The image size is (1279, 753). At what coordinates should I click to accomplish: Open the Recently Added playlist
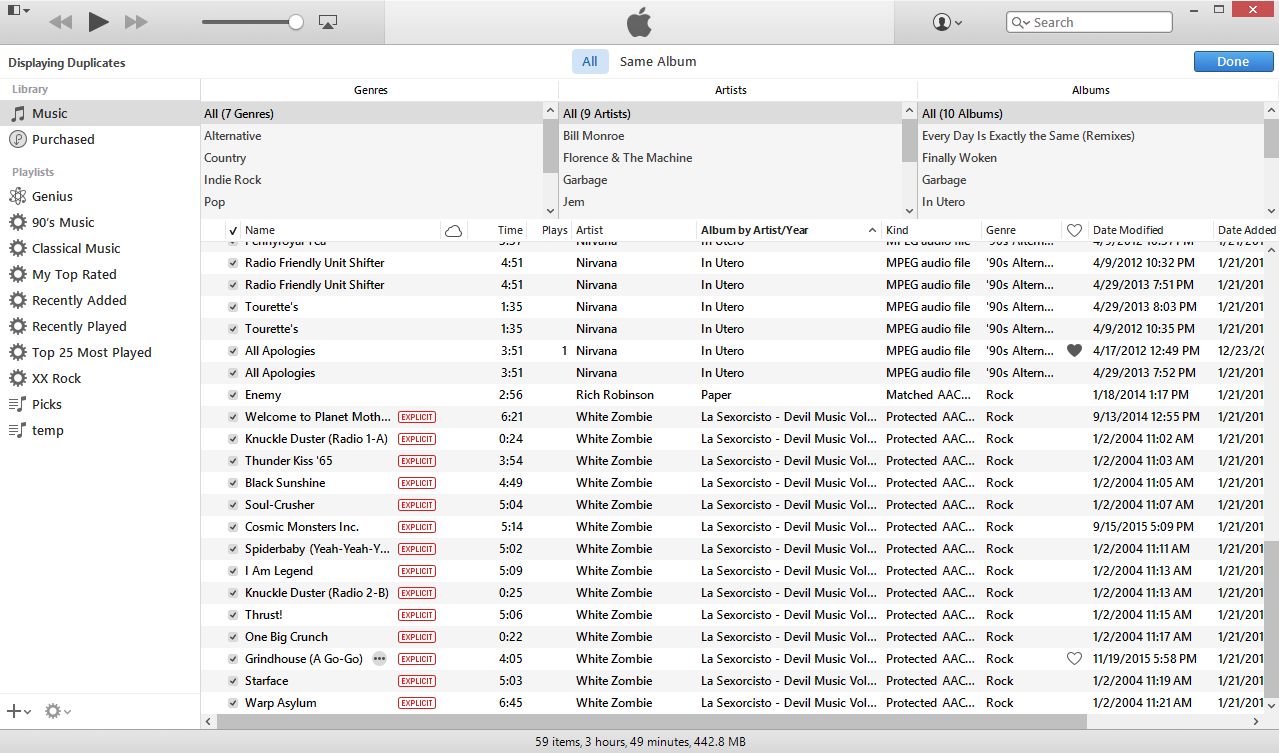pos(100,301)
